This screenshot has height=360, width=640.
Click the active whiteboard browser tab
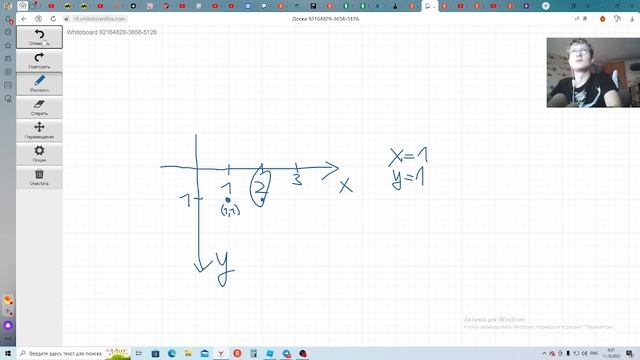[x=429, y=6]
